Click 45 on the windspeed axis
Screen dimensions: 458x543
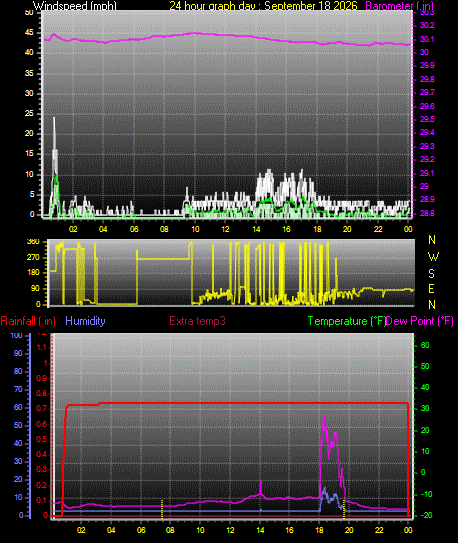(x=29, y=33)
